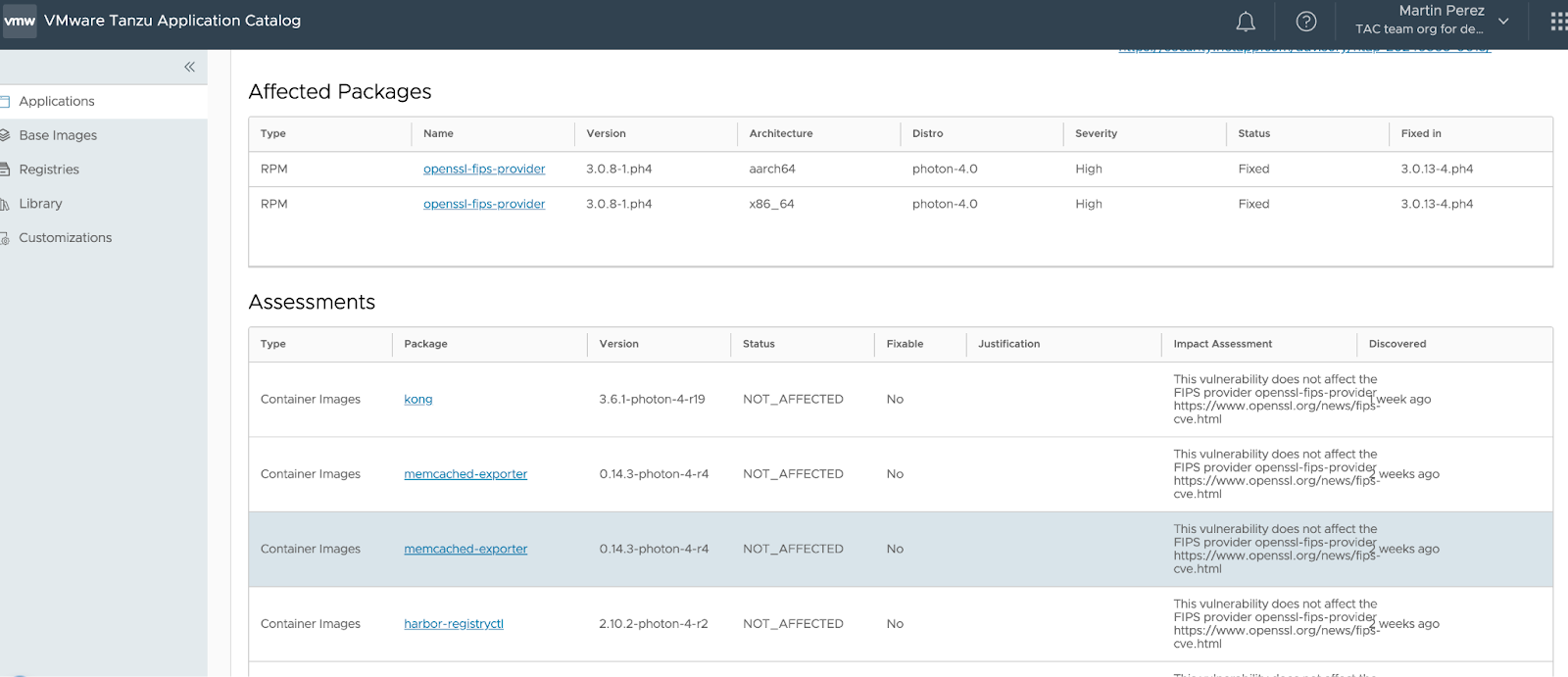Expand the Martin Perez account dropdown
This screenshot has width=1568, height=677.
coord(1503,21)
